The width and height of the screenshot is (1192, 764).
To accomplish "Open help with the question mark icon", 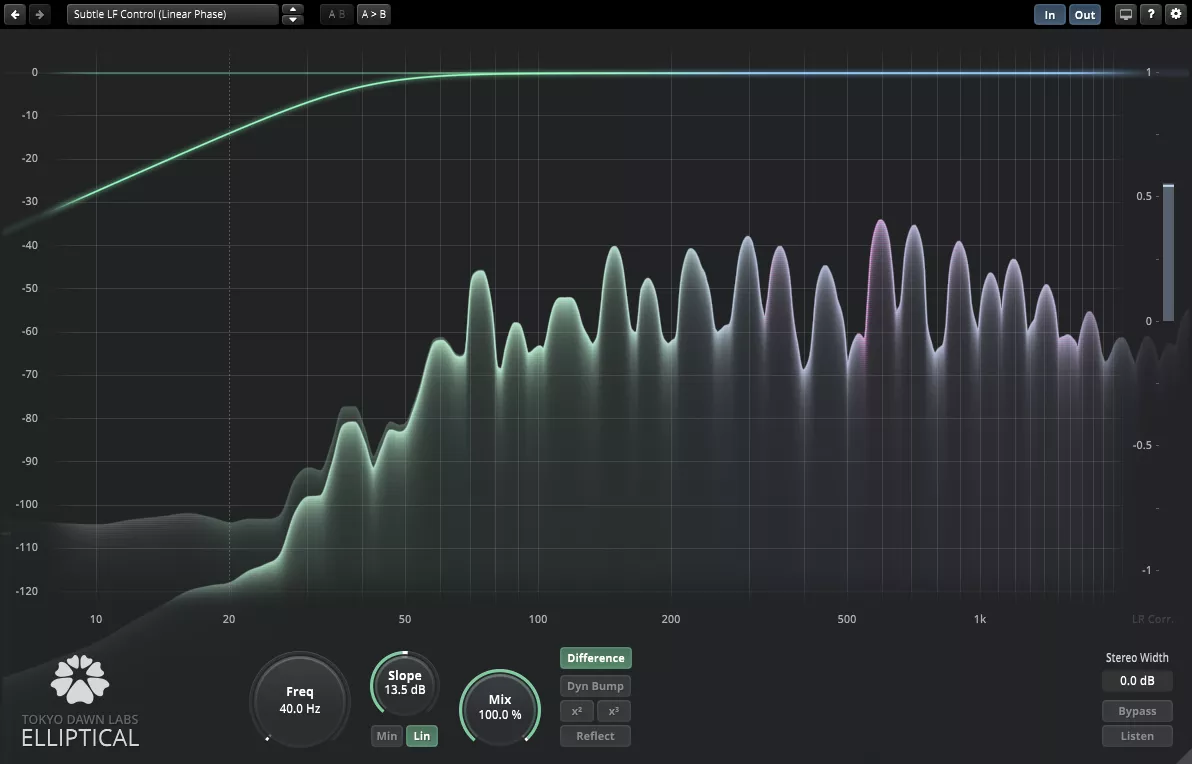I will click(x=1151, y=15).
